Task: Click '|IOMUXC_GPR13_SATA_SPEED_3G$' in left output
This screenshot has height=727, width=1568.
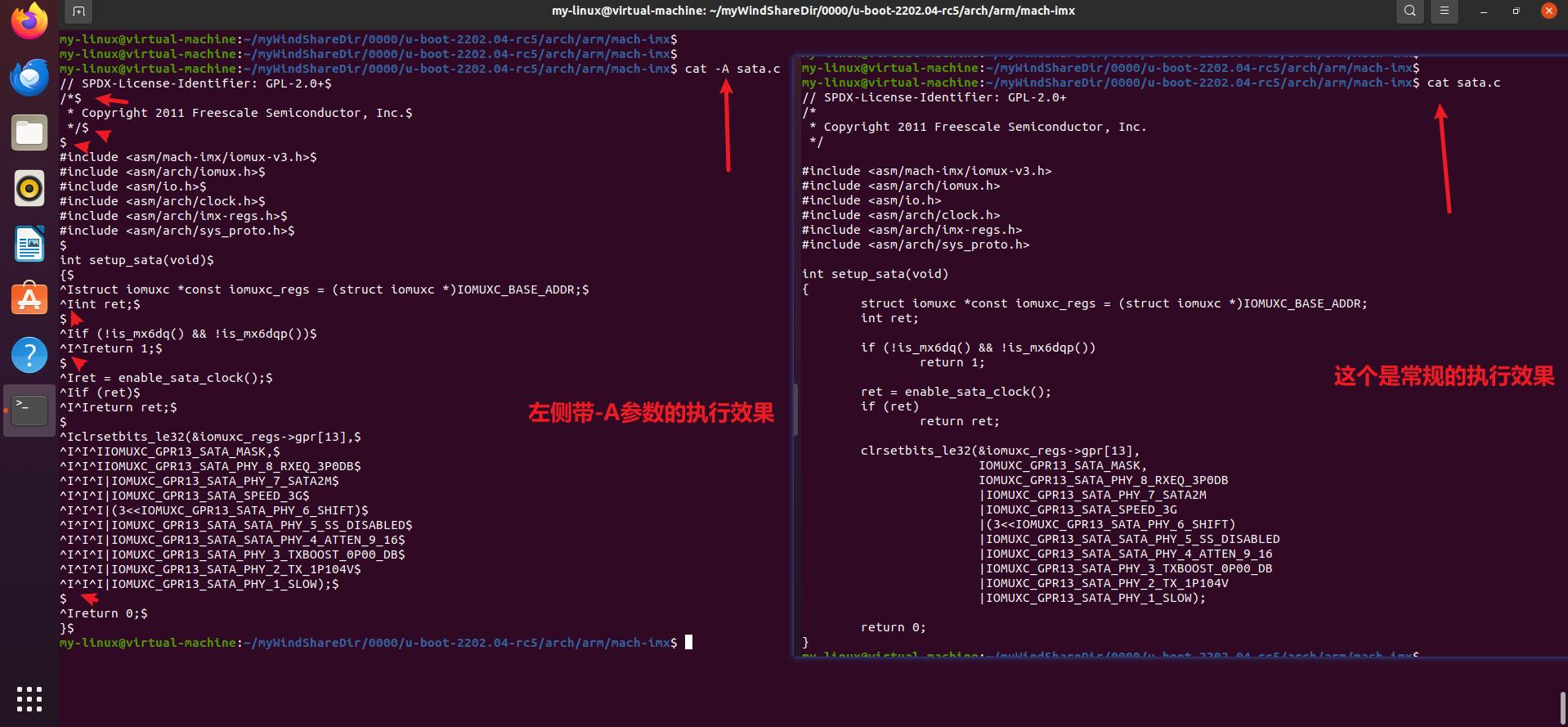Action: pos(206,496)
